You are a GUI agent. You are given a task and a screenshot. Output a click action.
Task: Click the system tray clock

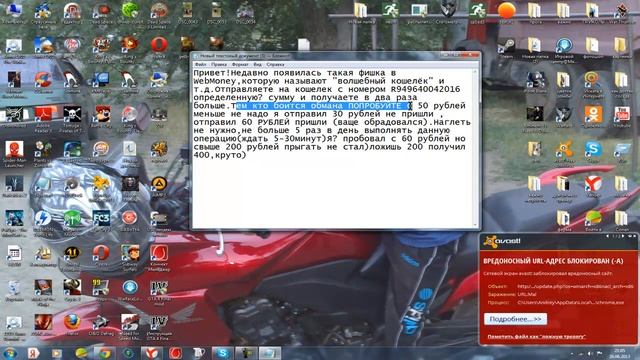[620, 353]
